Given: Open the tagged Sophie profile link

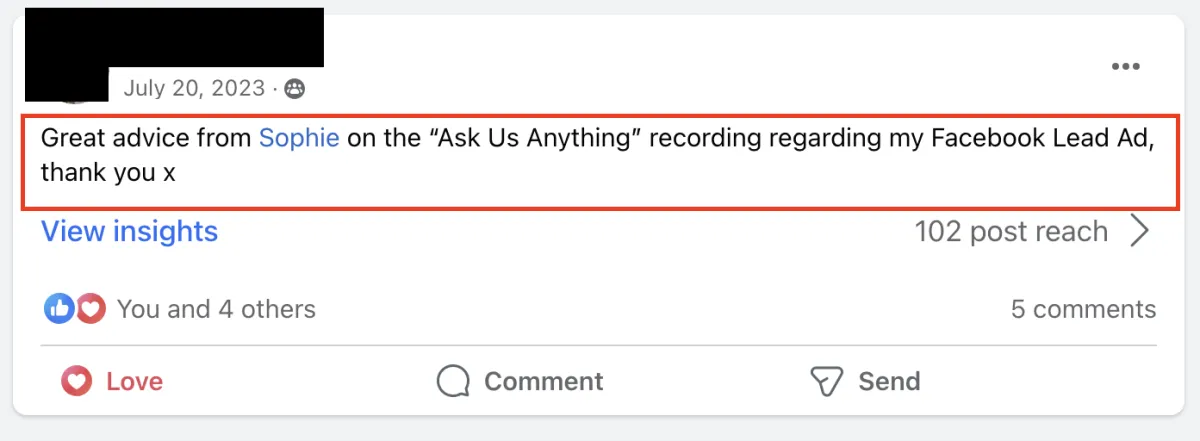Looking at the screenshot, I should [299, 138].
